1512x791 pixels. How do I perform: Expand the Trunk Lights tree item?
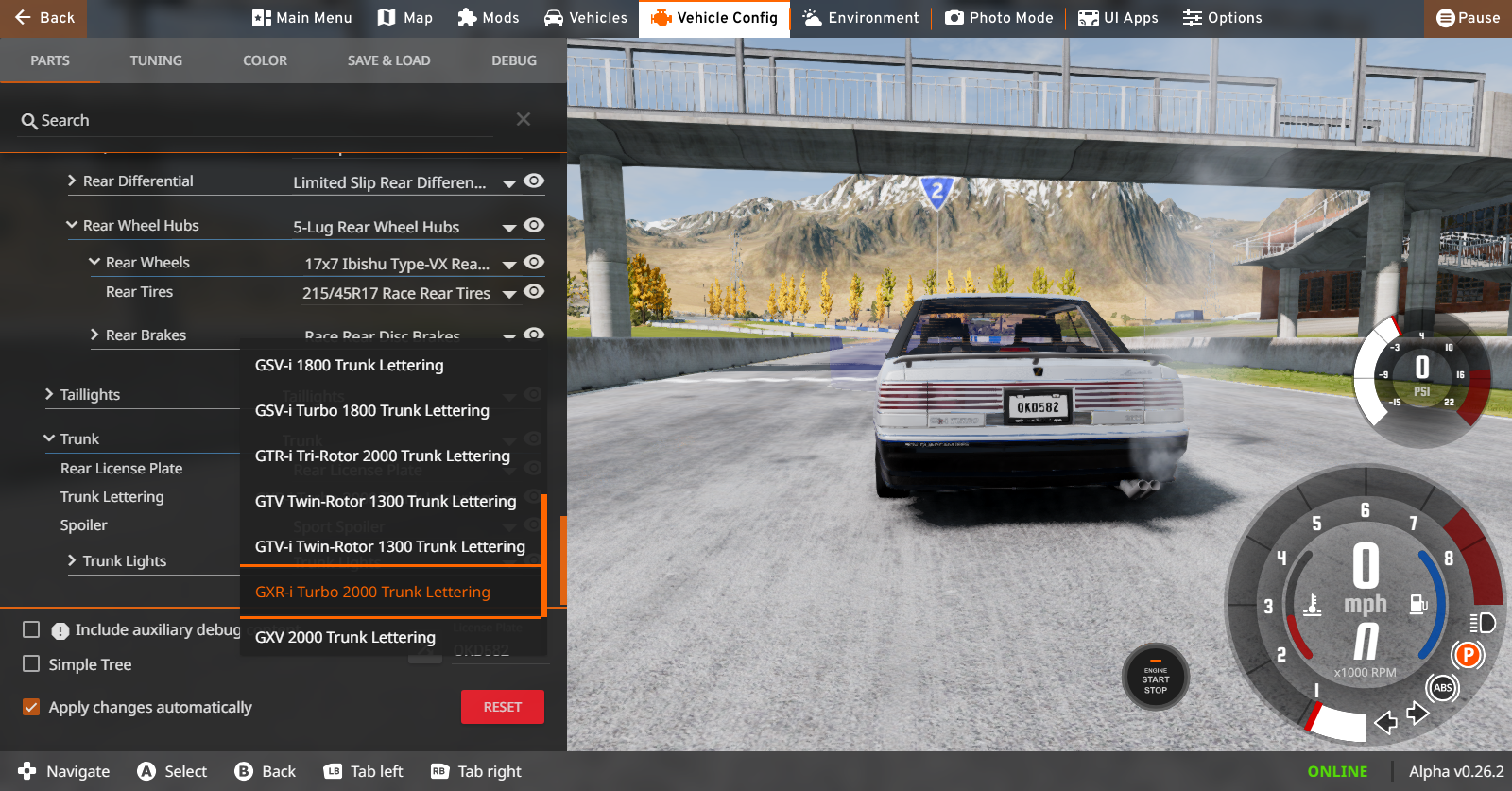(x=72, y=560)
